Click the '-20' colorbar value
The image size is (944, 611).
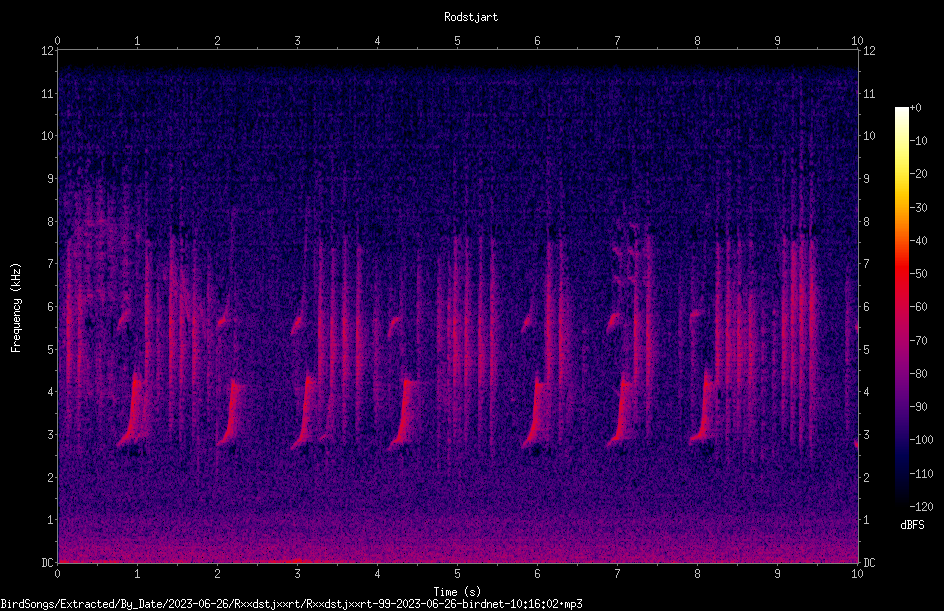click(x=919, y=173)
